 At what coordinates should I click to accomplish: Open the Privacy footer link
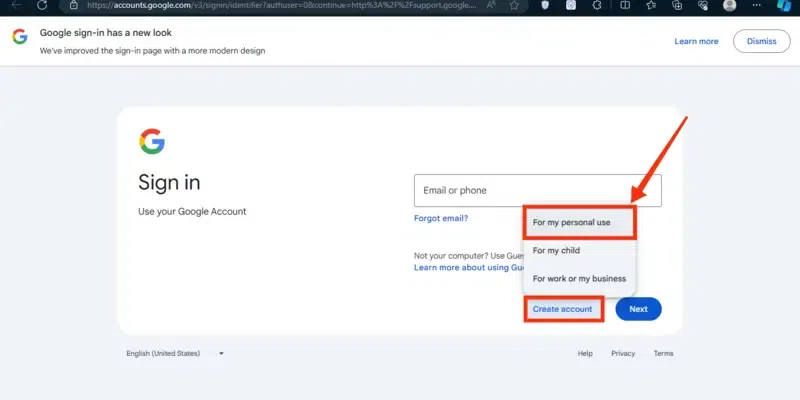coord(623,353)
